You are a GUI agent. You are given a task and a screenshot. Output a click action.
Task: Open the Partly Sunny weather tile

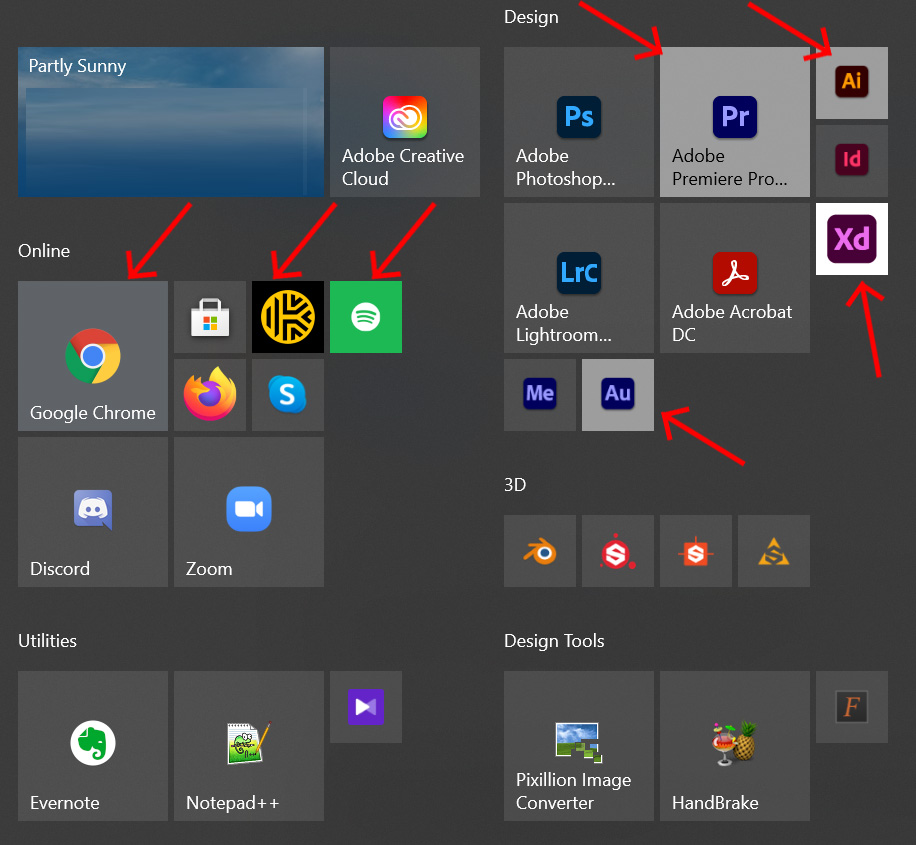pos(171,122)
